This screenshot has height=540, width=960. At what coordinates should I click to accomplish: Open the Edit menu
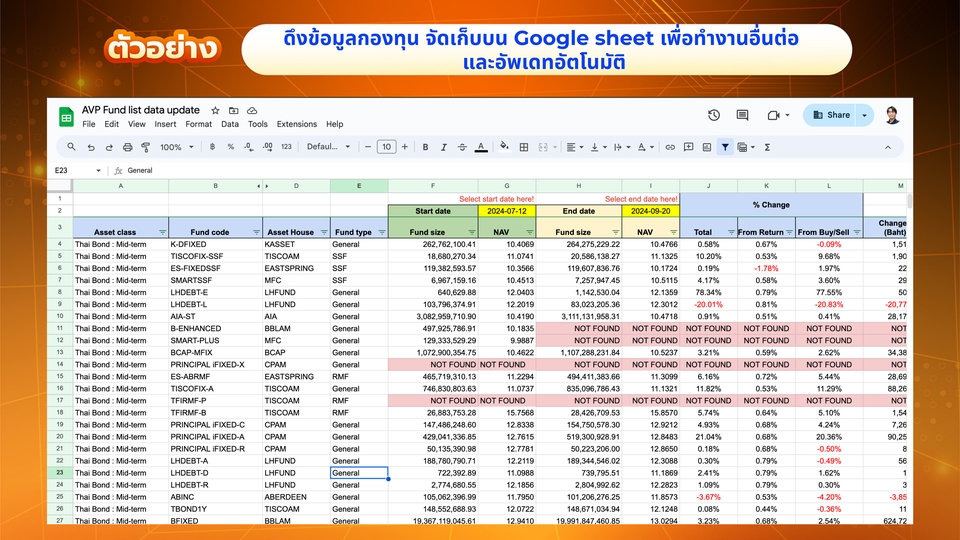point(111,124)
